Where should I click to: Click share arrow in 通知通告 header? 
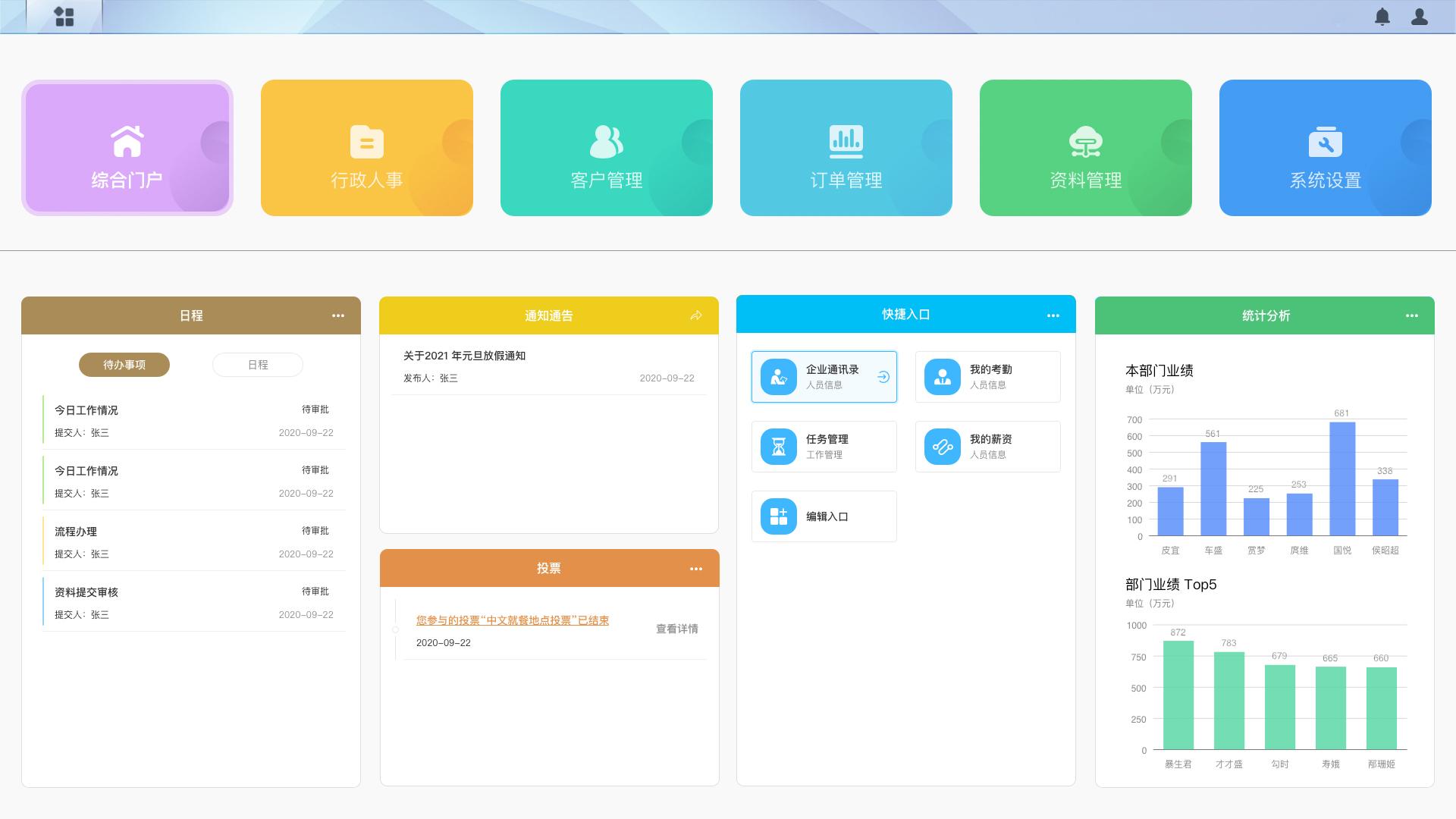[x=696, y=315]
